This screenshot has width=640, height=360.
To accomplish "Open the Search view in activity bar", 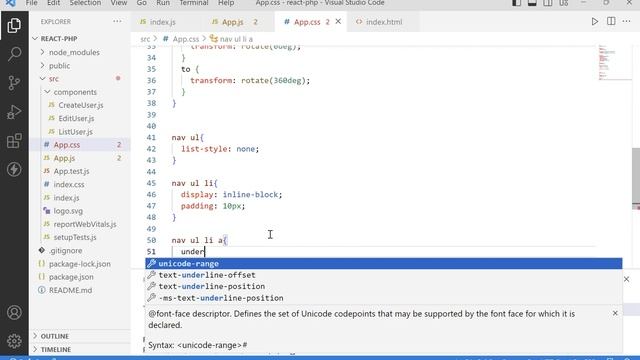I will (14, 54).
